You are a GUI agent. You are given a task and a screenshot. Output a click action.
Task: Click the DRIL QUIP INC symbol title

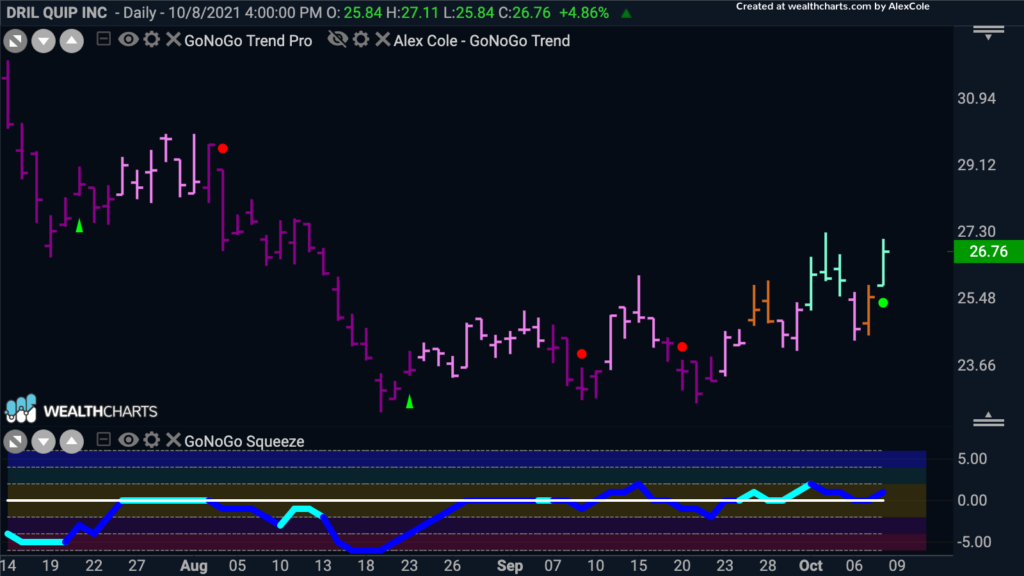pyautogui.click(x=57, y=13)
